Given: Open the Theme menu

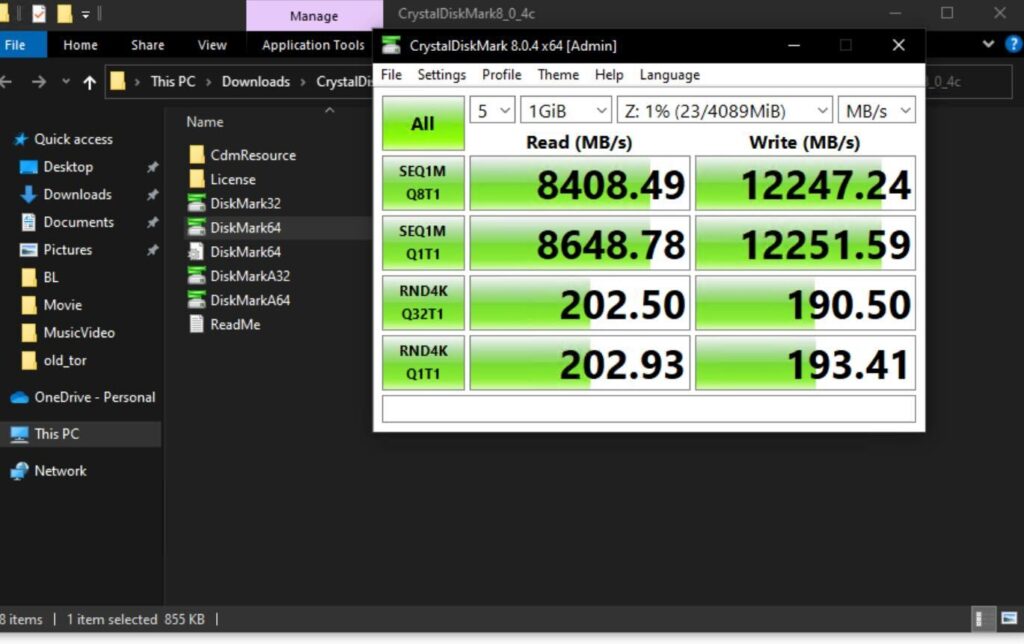Looking at the screenshot, I should [x=558, y=75].
